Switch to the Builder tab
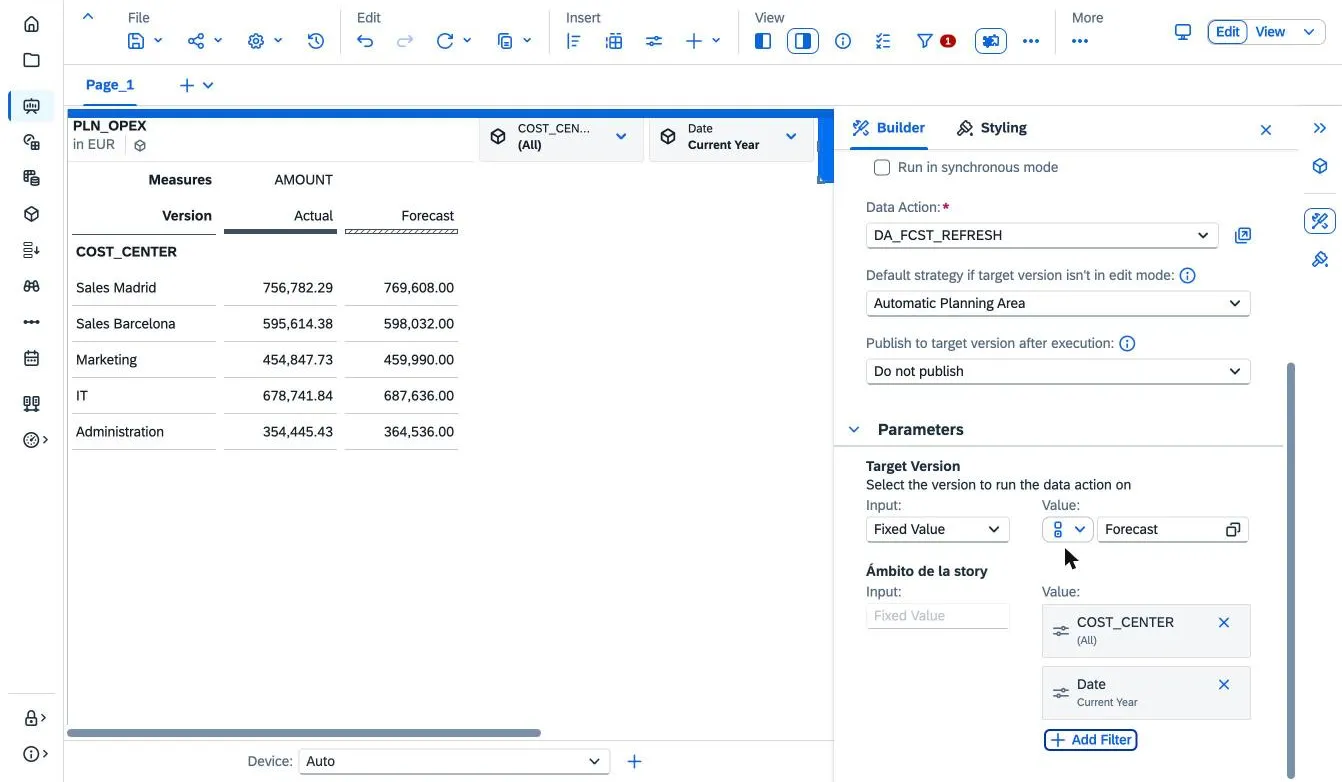1342x782 pixels. coord(888,128)
